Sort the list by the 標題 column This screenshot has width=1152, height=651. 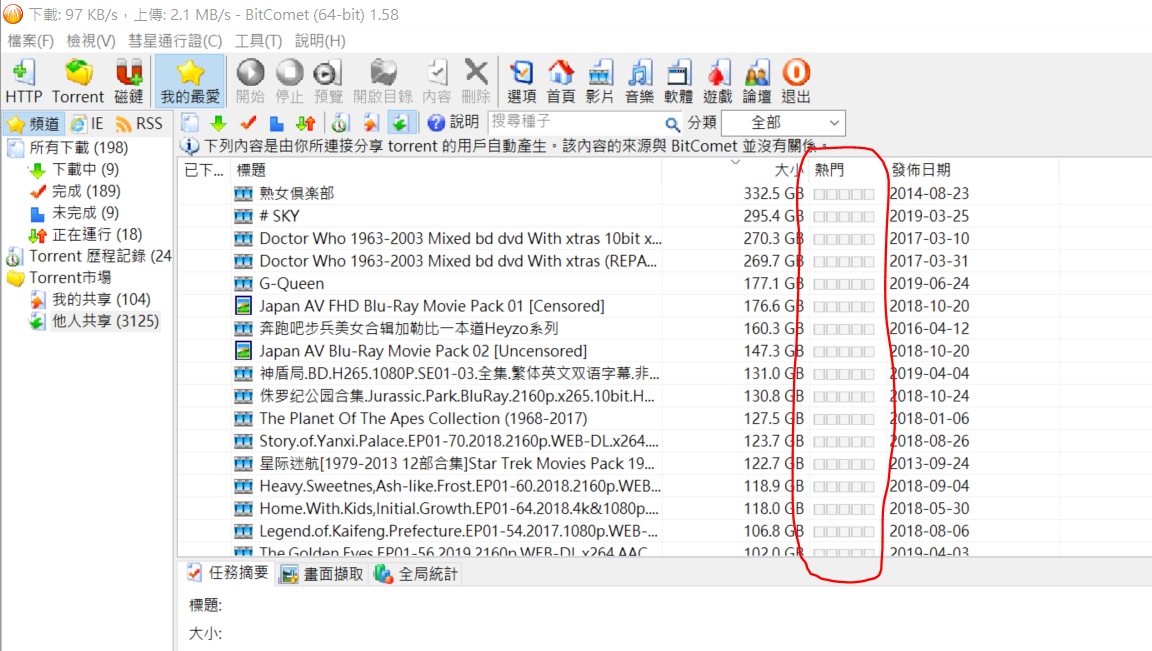(x=446, y=170)
